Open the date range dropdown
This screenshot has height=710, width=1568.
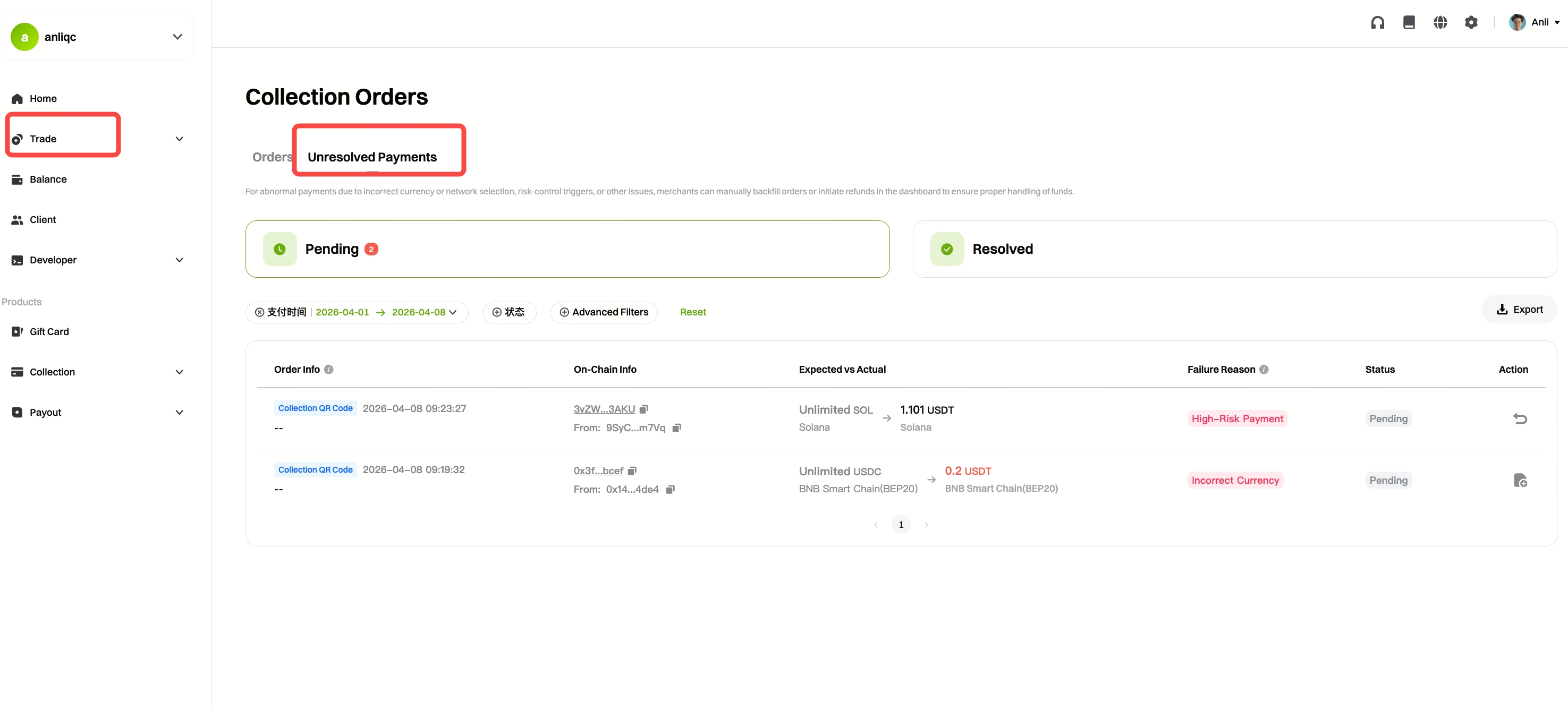pos(452,312)
